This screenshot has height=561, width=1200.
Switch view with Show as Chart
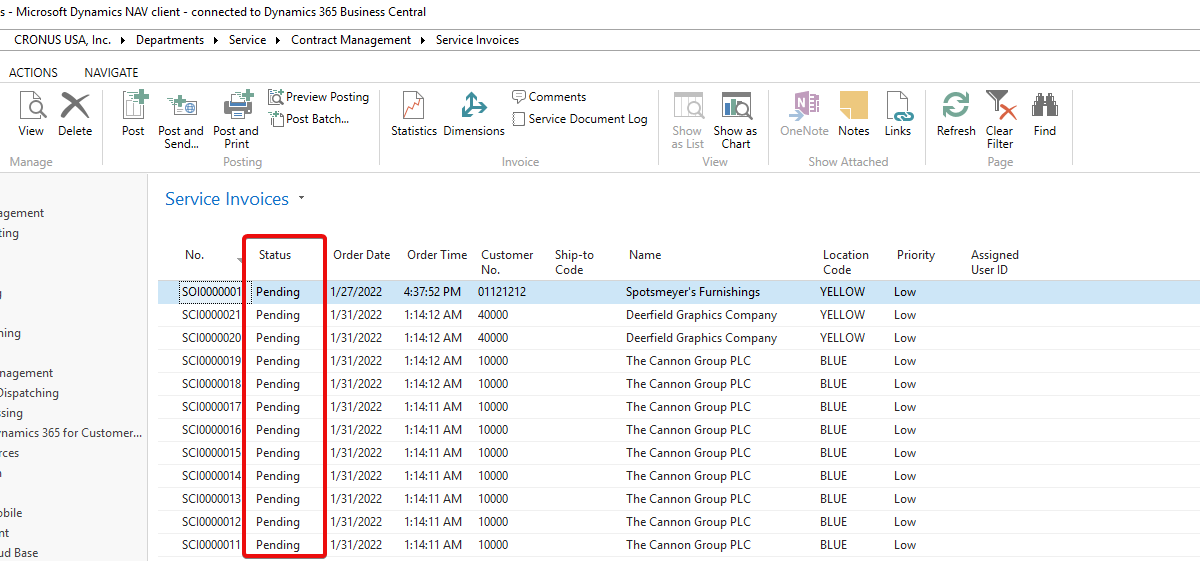point(735,120)
